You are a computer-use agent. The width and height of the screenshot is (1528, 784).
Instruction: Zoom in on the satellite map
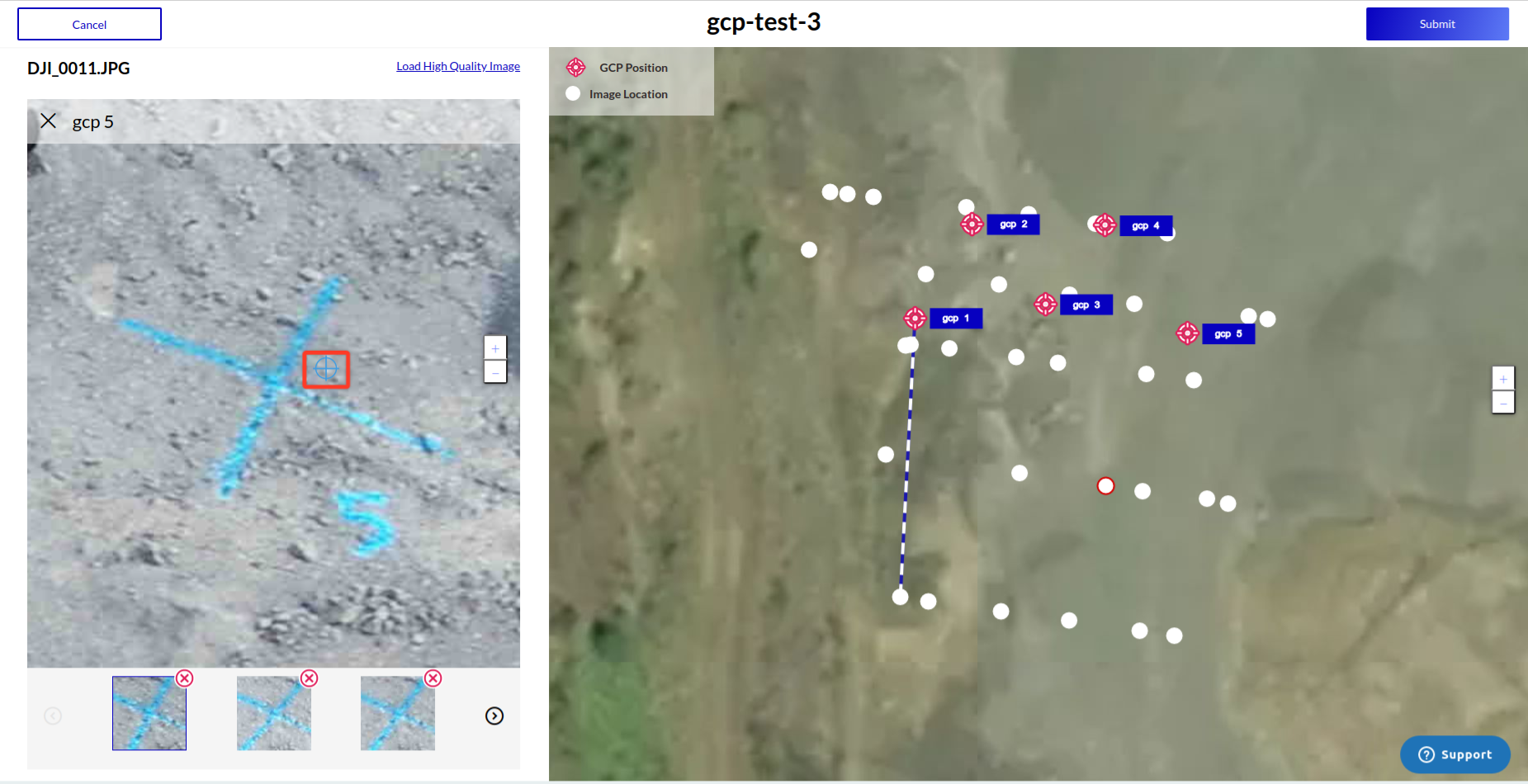pos(1503,379)
